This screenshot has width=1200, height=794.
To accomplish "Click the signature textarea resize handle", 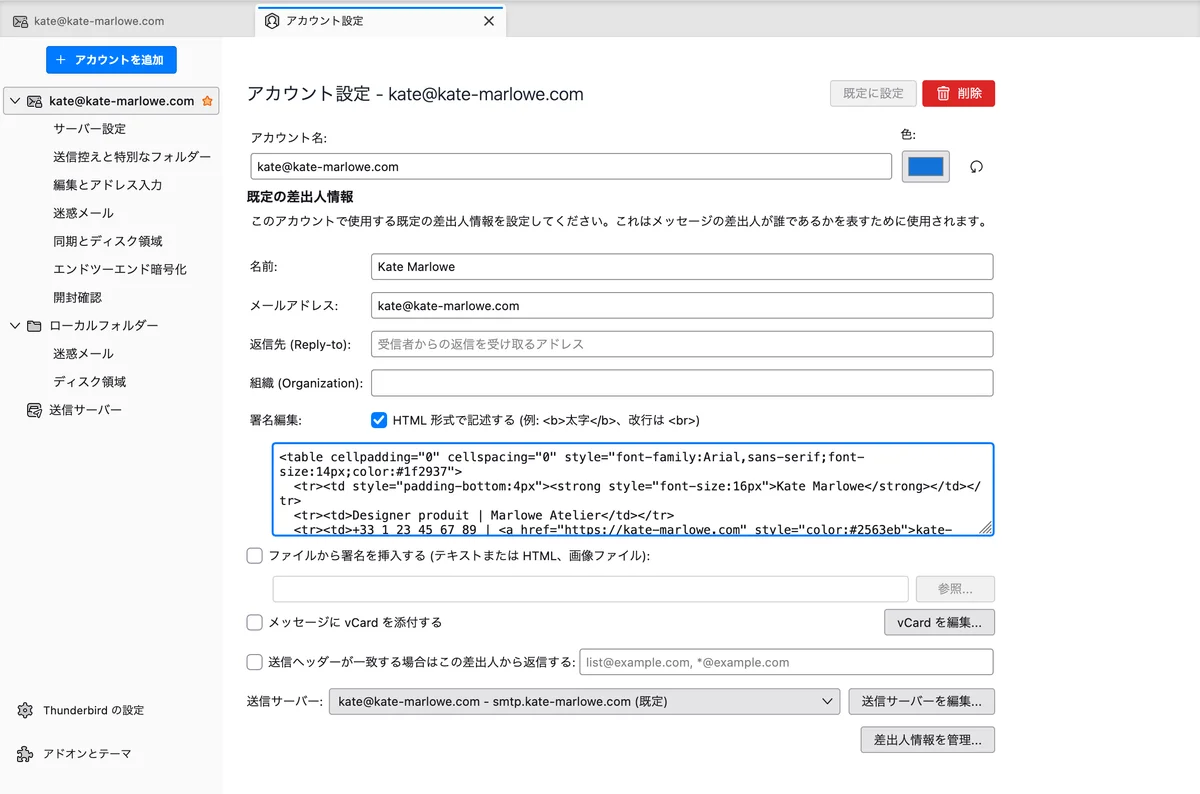I will [985, 528].
